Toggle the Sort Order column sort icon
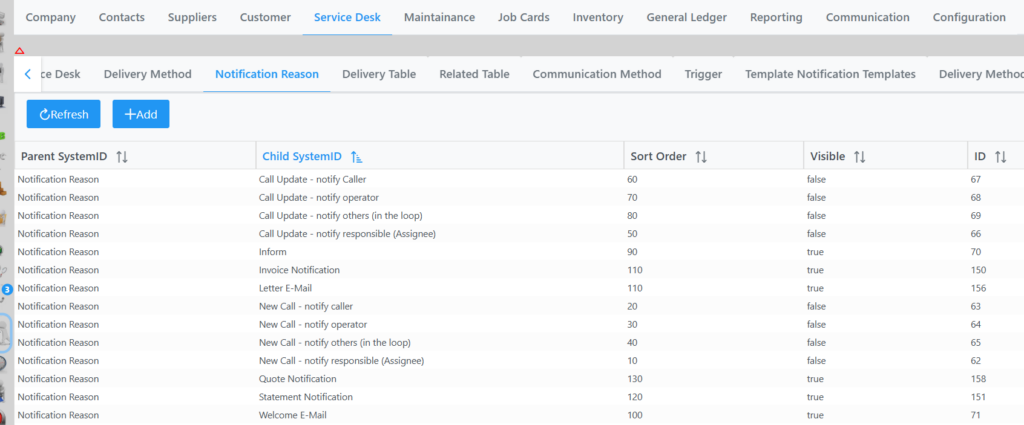Viewport: 1024px width, 425px height. click(701, 157)
